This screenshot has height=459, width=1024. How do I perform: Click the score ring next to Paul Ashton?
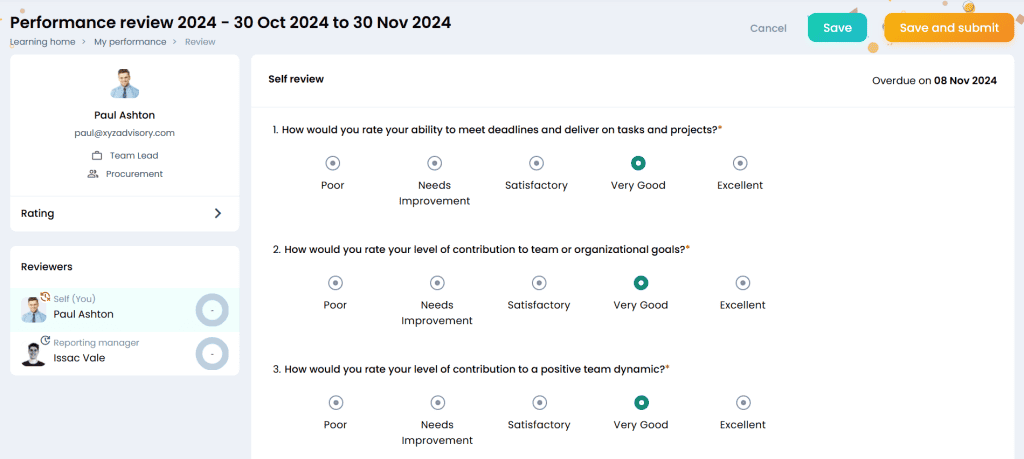(212, 310)
